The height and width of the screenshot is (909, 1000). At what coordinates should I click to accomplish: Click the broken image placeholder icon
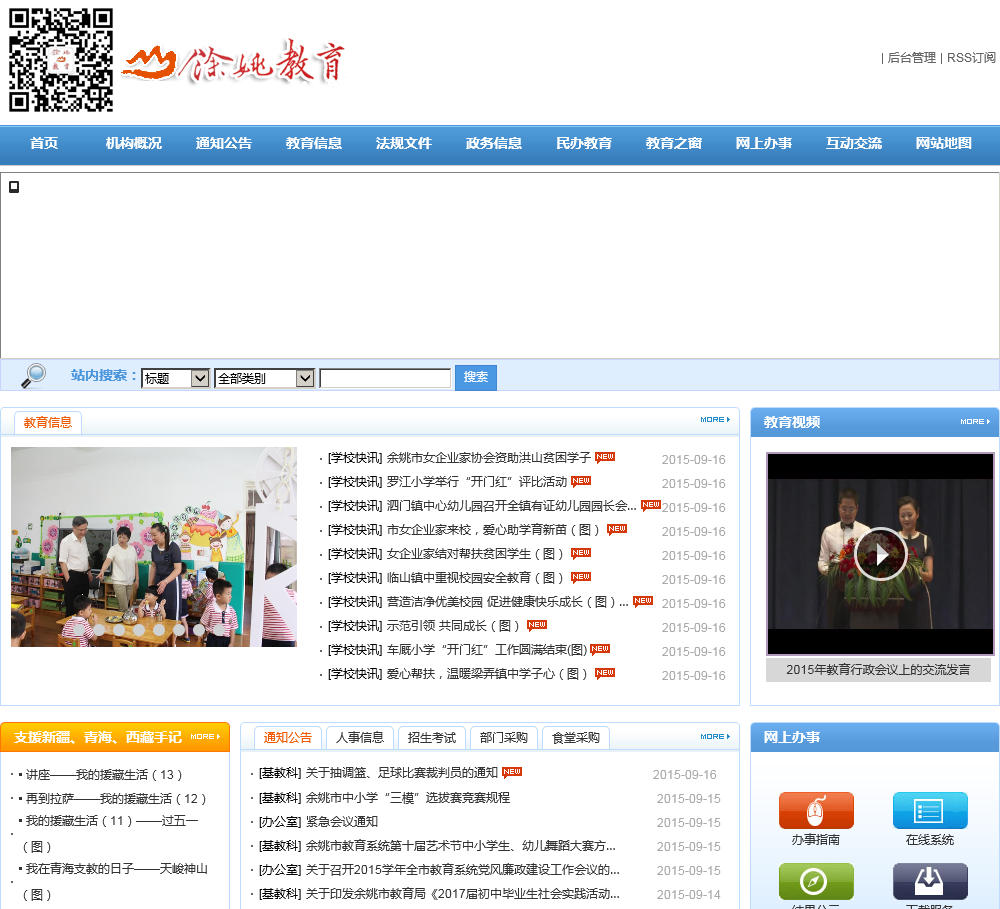click(x=14, y=187)
